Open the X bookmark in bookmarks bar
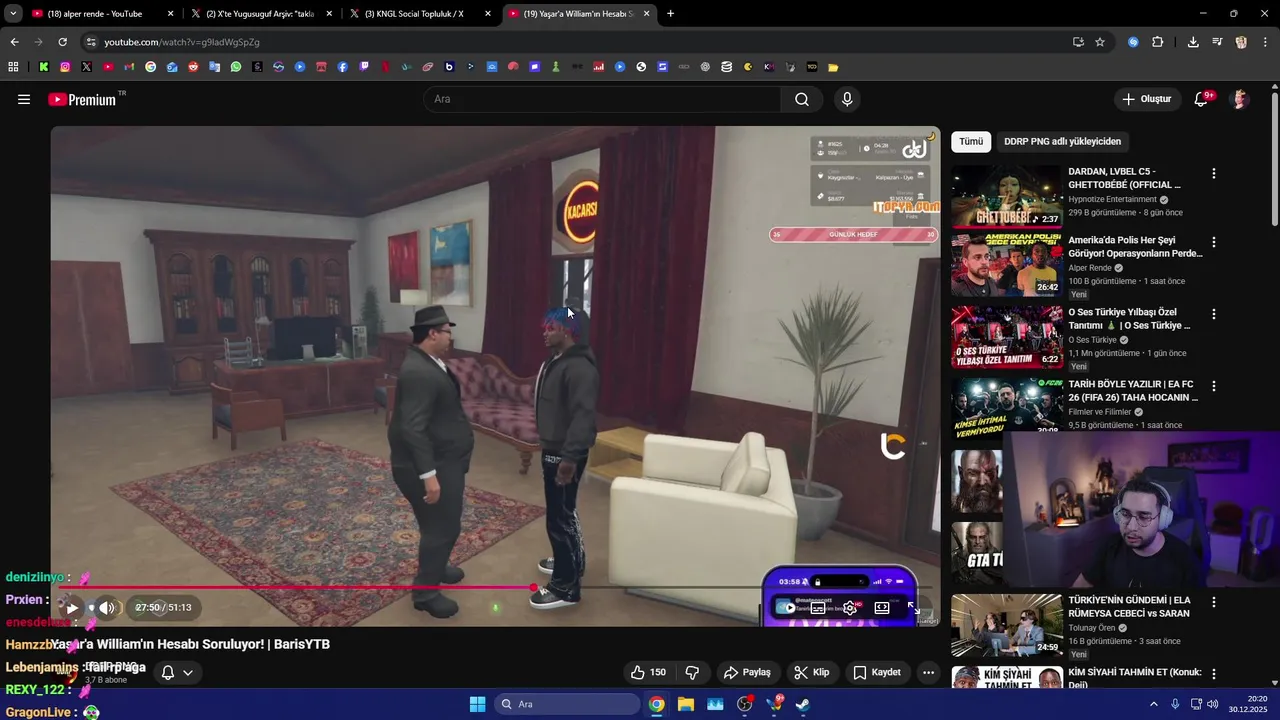The height and width of the screenshot is (720, 1280). (86, 67)
